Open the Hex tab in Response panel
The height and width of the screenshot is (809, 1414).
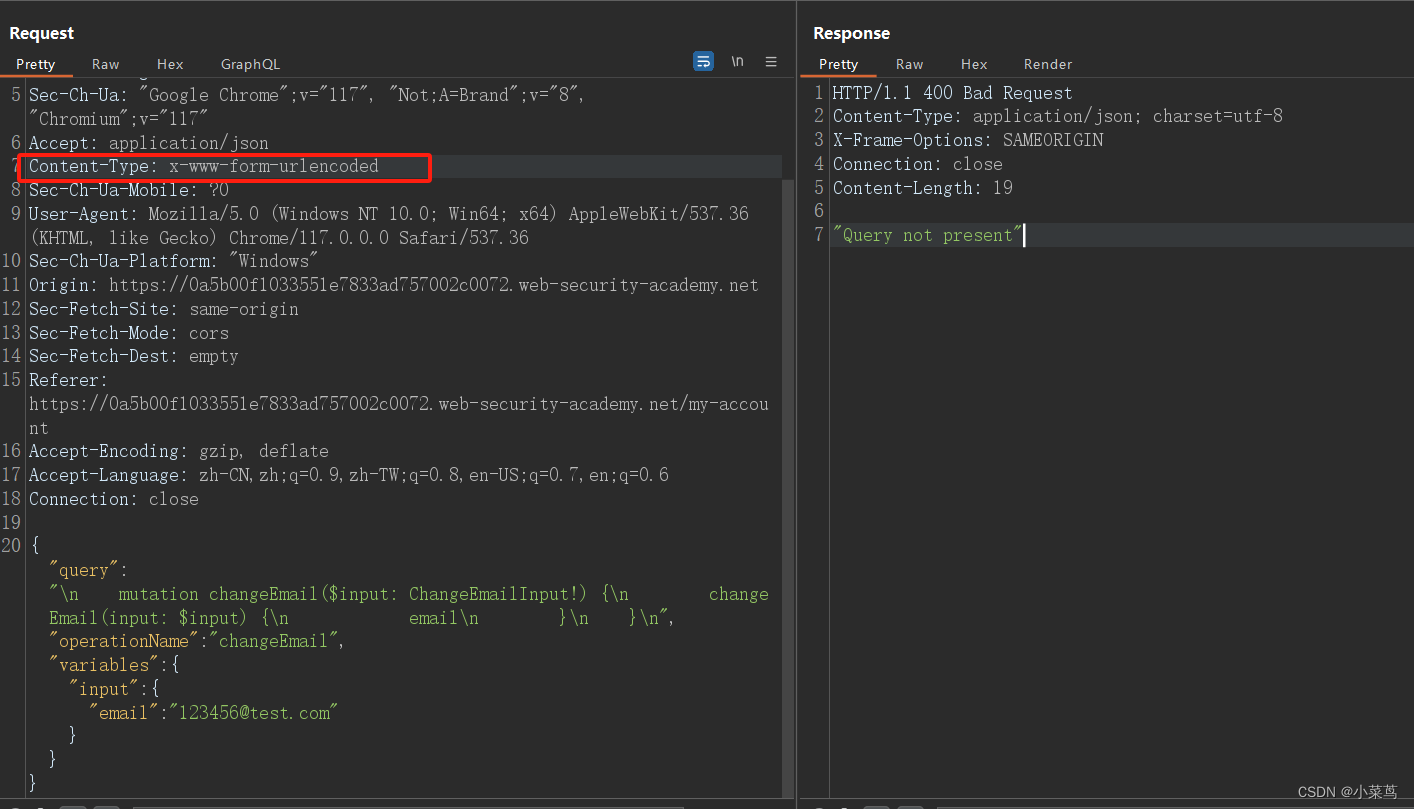click(x=974, y=64)
